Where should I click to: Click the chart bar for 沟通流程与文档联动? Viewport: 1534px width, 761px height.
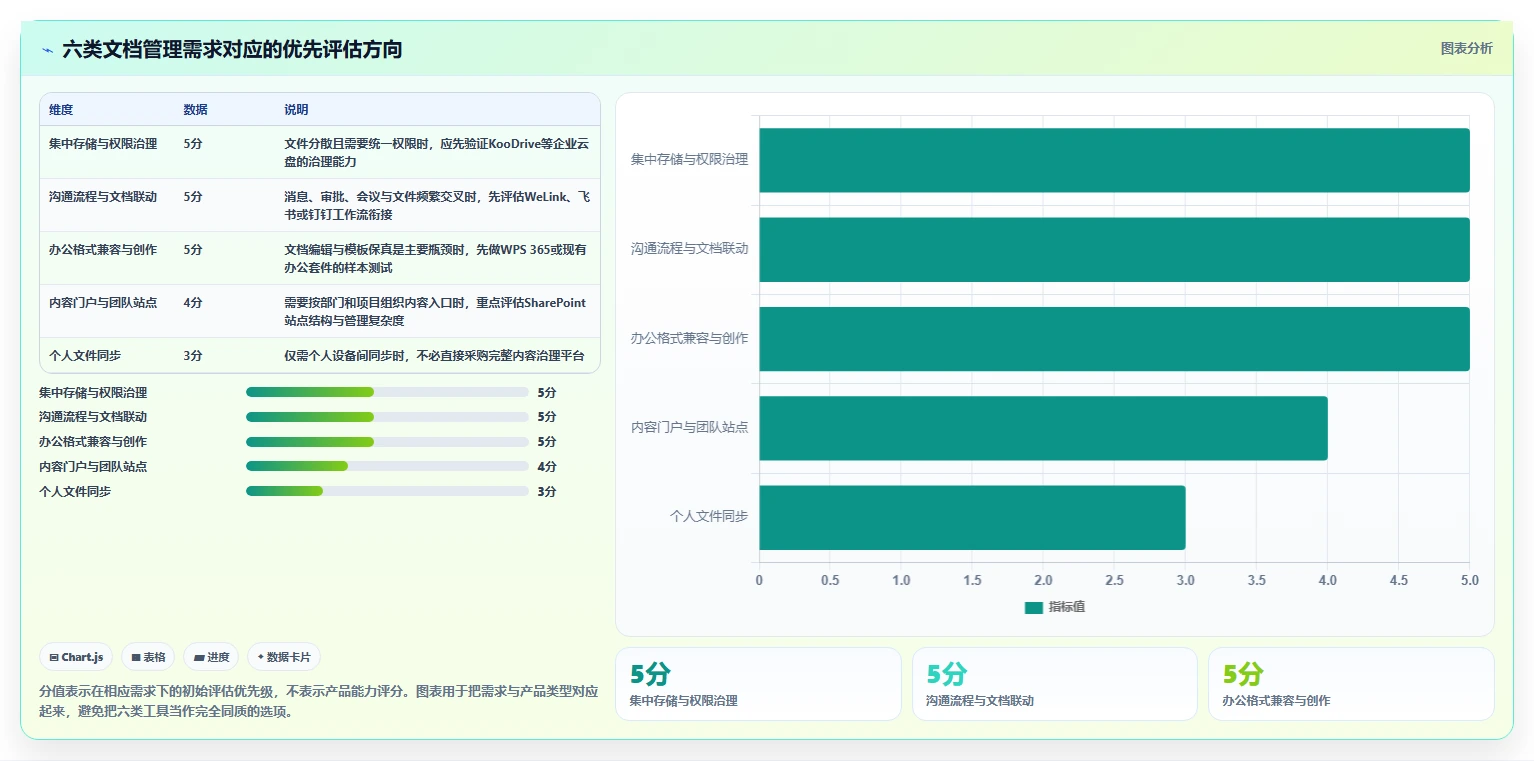point(1114,249)
